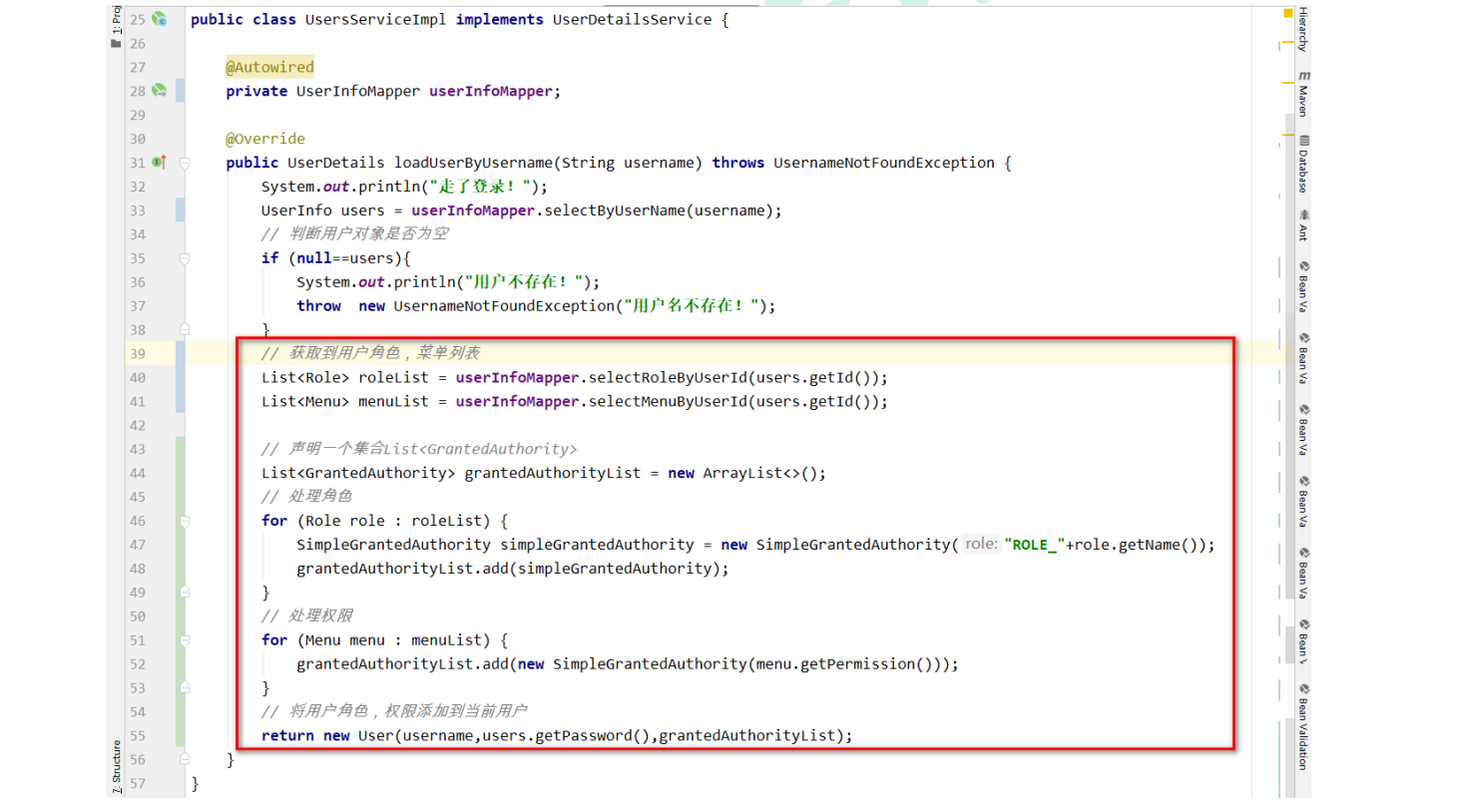This screenshot has width=1458, height=812.
Task: Click the "// 判断用户对象是否为空" comment on line 34
Action: [355, 233]
